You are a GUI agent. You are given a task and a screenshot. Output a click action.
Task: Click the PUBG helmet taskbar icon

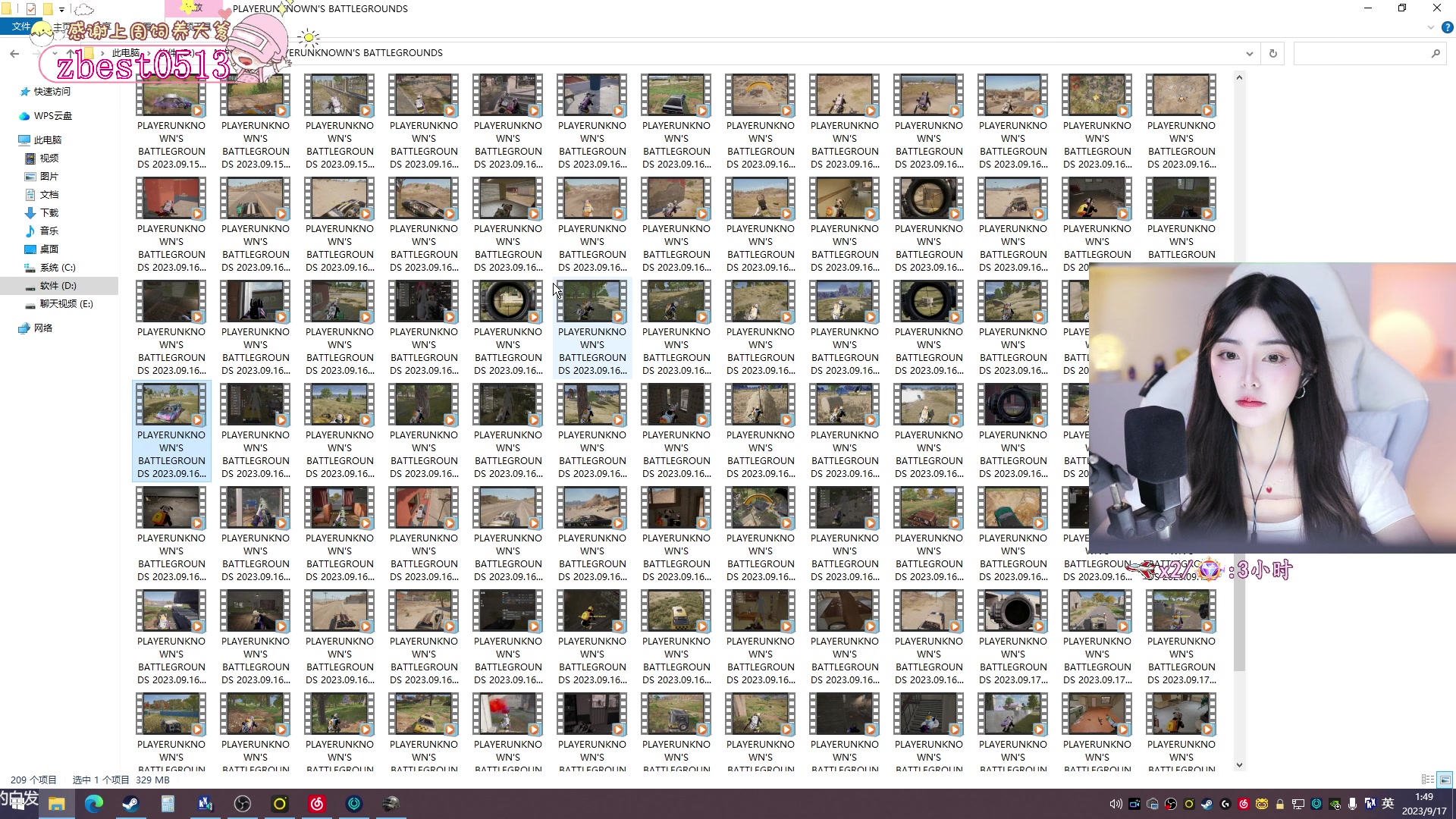tap(391, 804)
